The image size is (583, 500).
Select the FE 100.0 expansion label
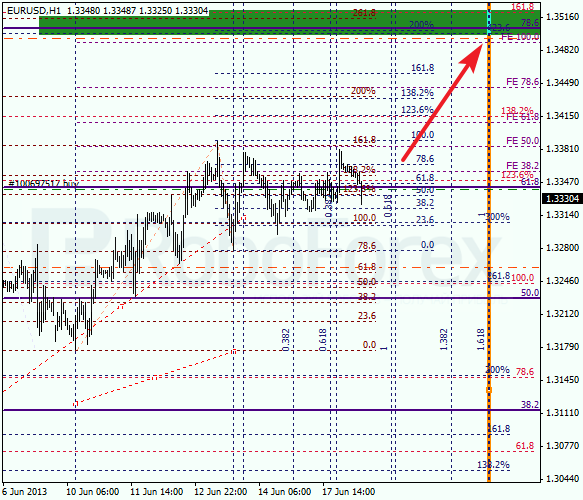coord(520,37)
